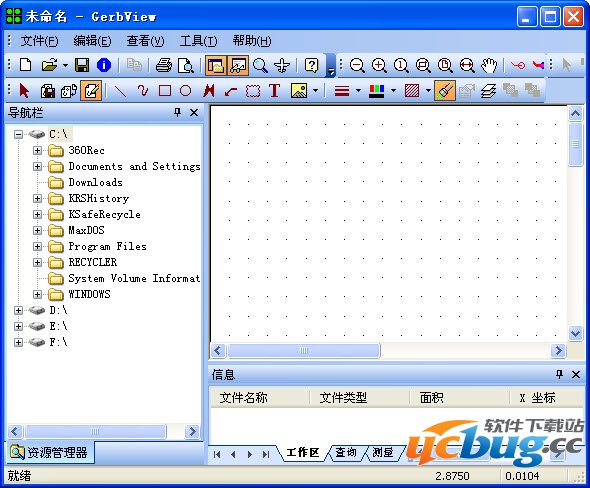Open print preview icon
The height and width of the screenshot is (488, 590).
point(186,65)
